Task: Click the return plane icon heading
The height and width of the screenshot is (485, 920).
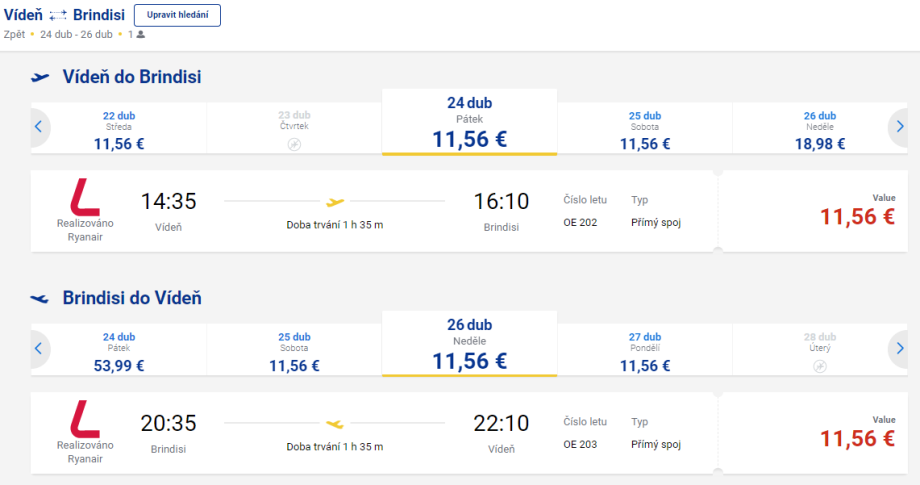Action: click(x=41, y=298)
